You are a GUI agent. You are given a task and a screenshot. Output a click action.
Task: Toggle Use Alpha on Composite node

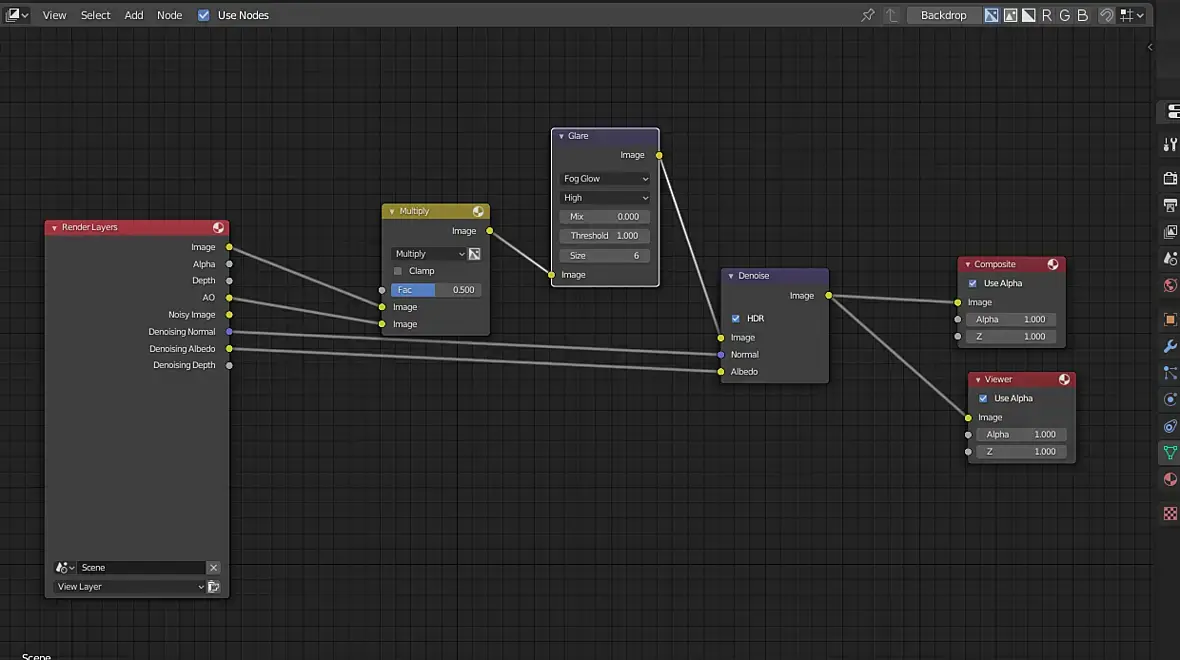972,284
